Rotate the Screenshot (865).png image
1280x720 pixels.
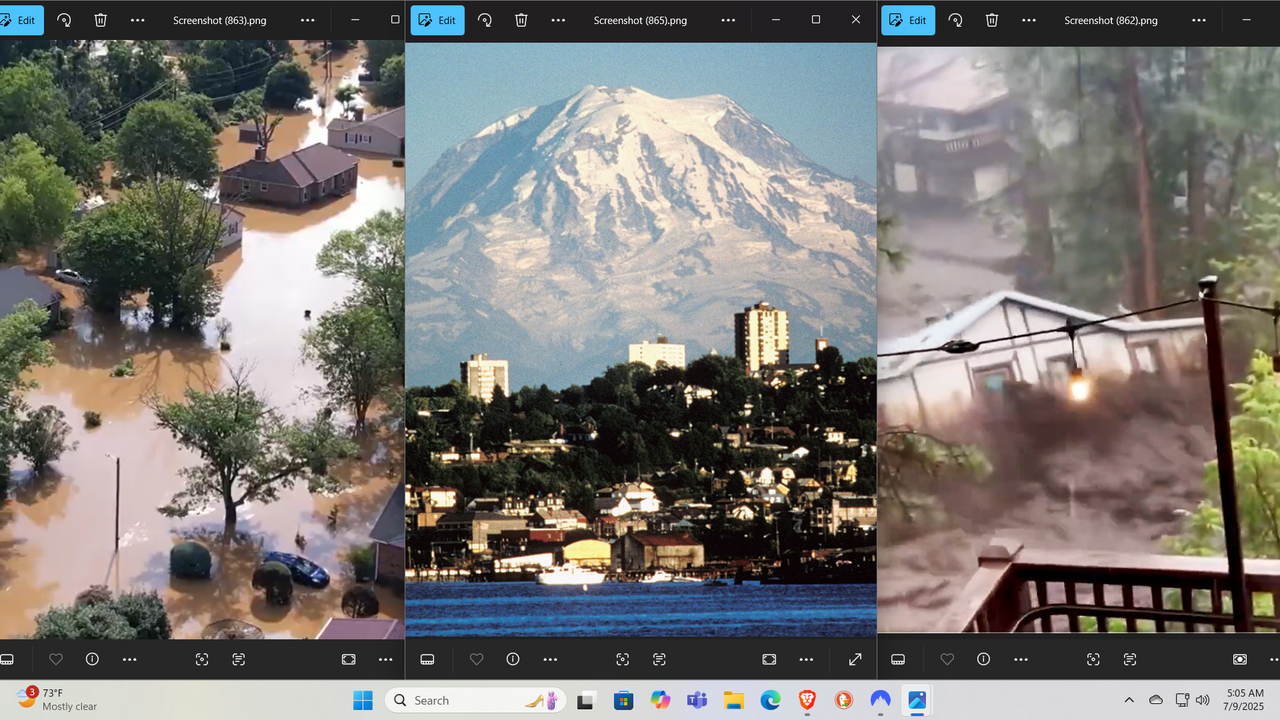[x=485, y=20]
